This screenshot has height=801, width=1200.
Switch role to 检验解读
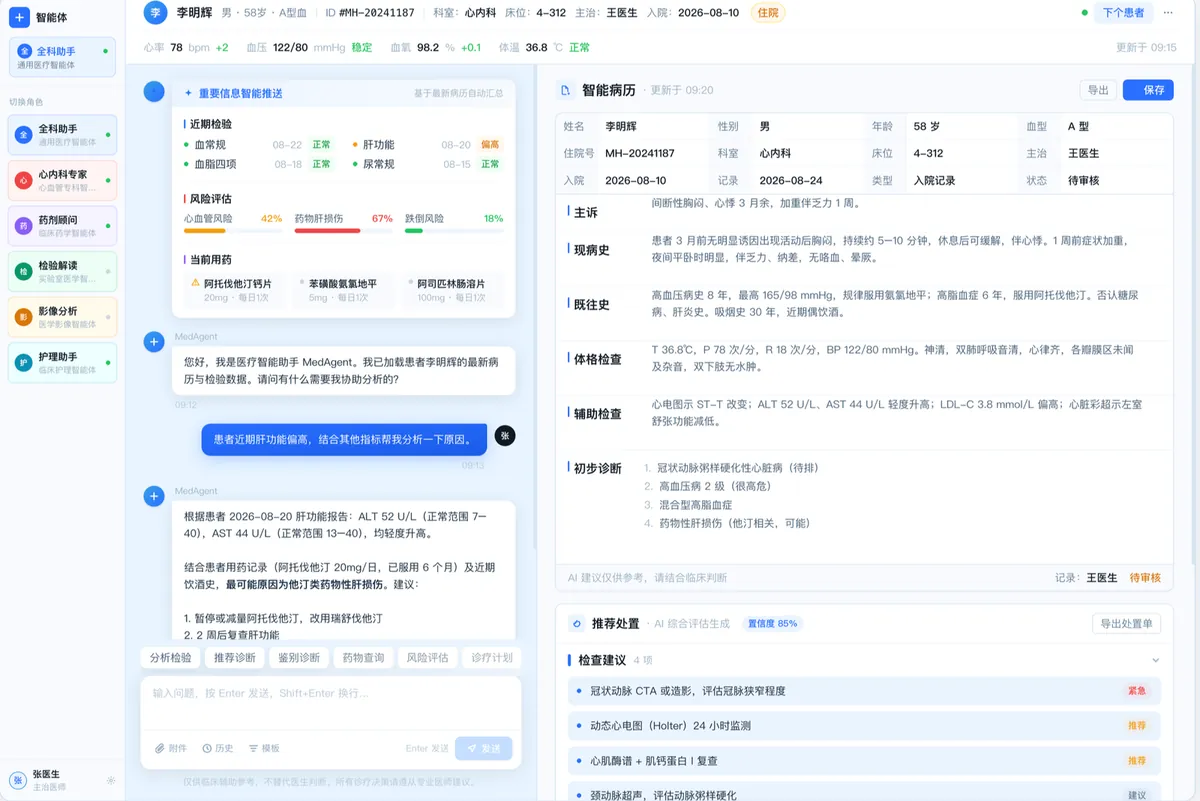62,271
